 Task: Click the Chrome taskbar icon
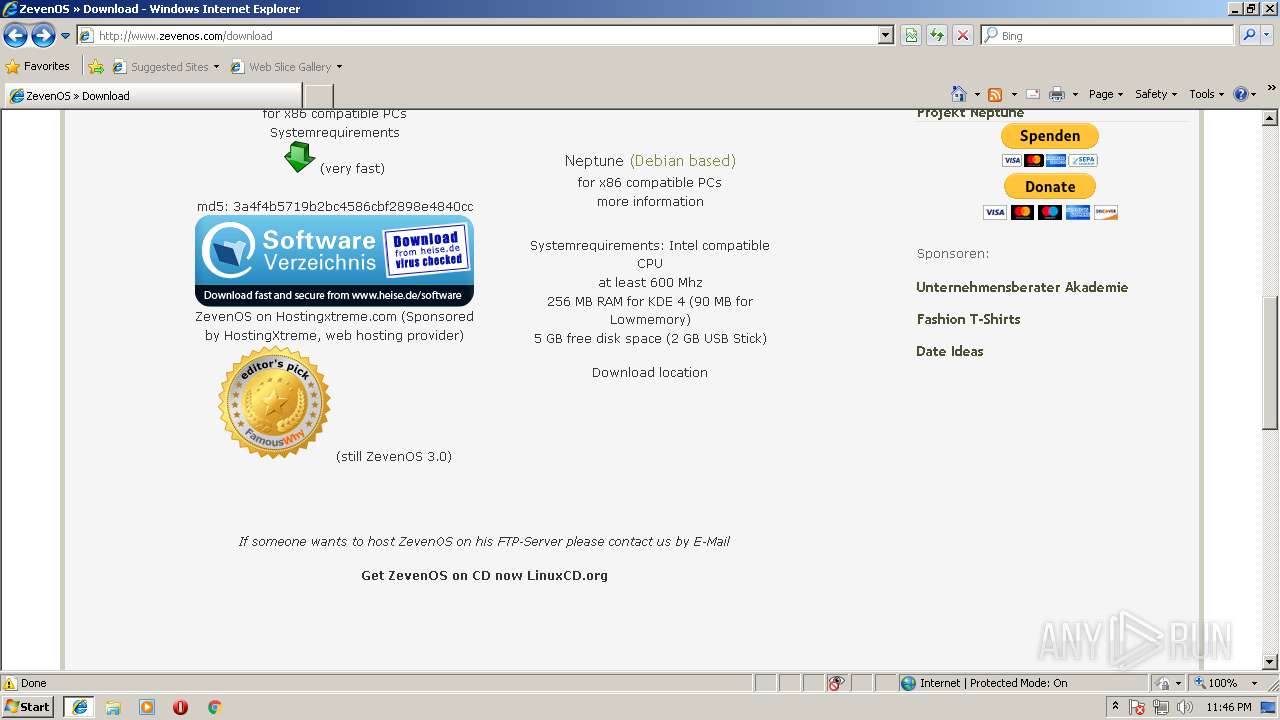click(214, 707)
